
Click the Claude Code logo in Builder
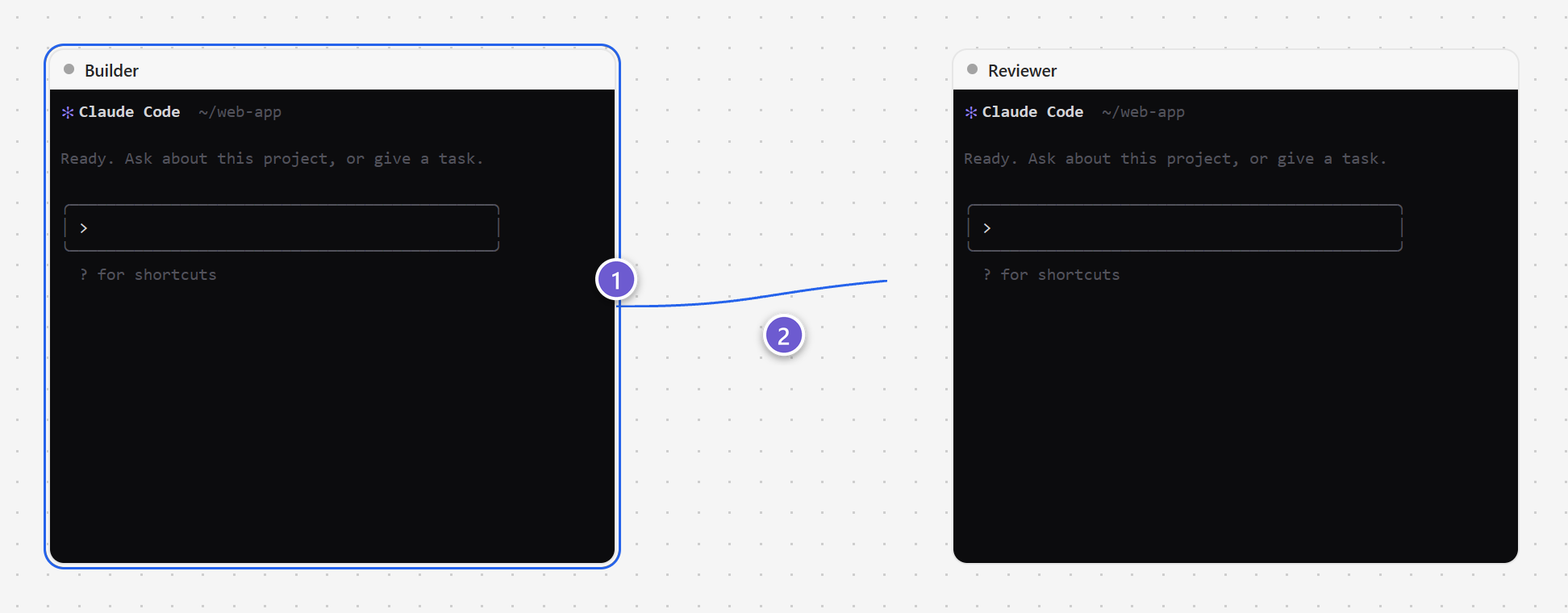pos(68,112)
